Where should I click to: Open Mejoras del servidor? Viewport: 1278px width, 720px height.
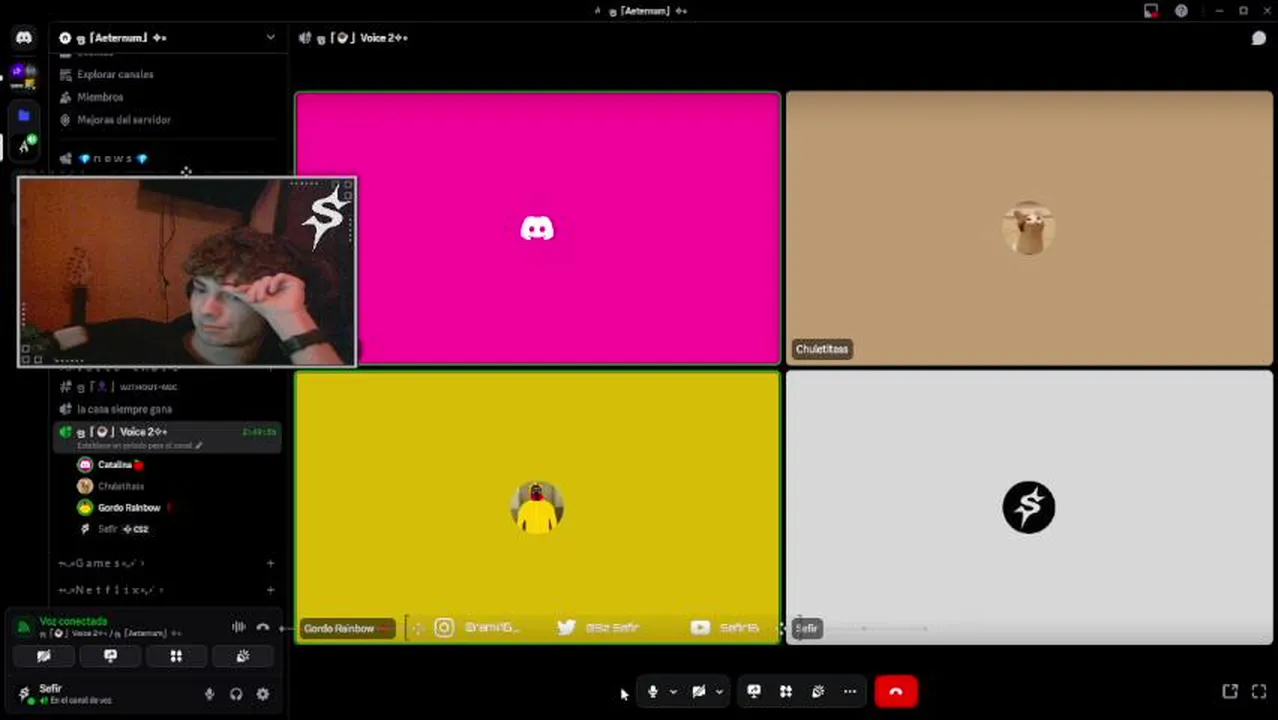(x=124, y=120)
